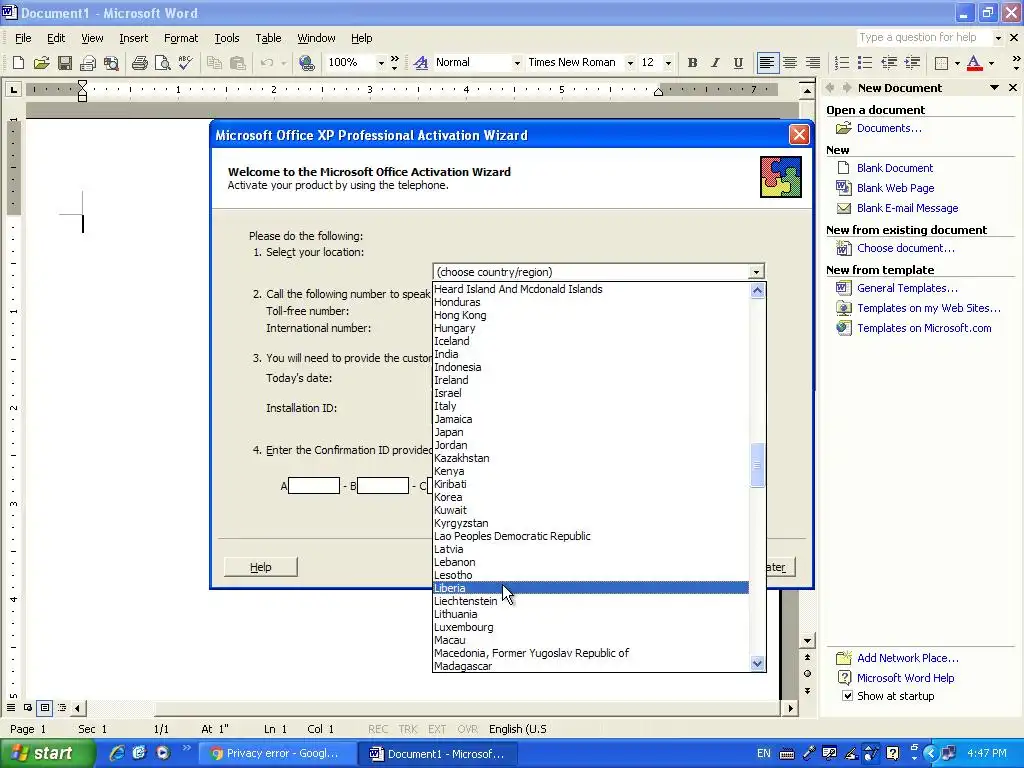Screen dimensions: 1024x768
Task: Click the Help button in Activation Wizard
Action: (x=261, y=567)
